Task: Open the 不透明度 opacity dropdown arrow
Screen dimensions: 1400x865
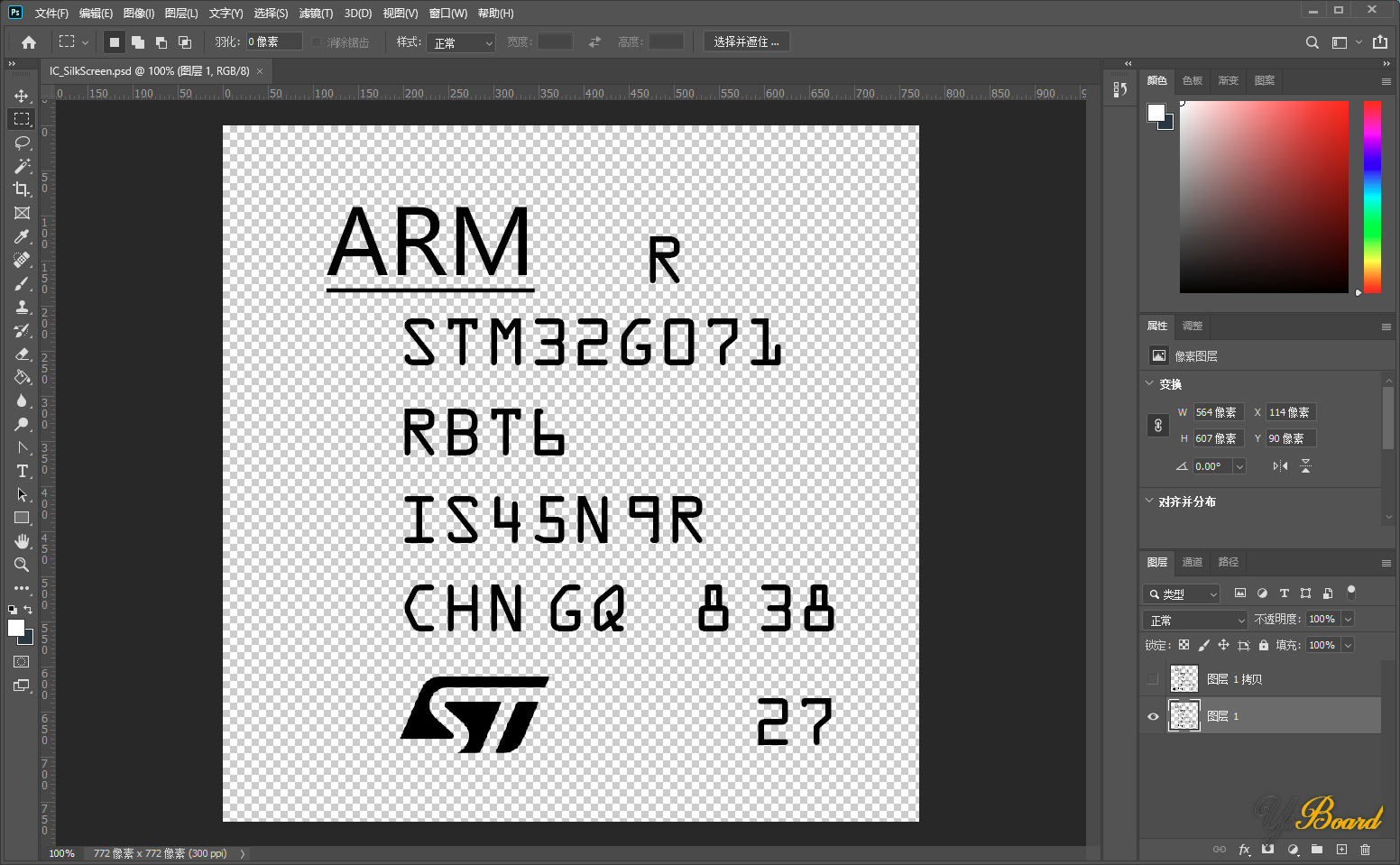Action: coord(1348,619)
